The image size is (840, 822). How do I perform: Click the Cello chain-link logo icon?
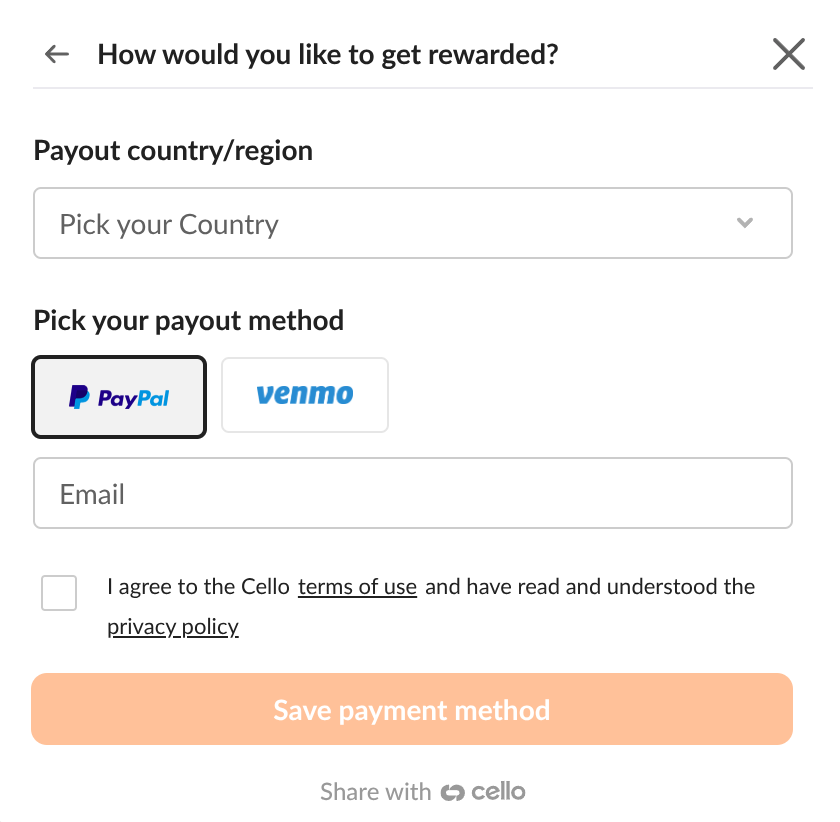tap(452, 793)
